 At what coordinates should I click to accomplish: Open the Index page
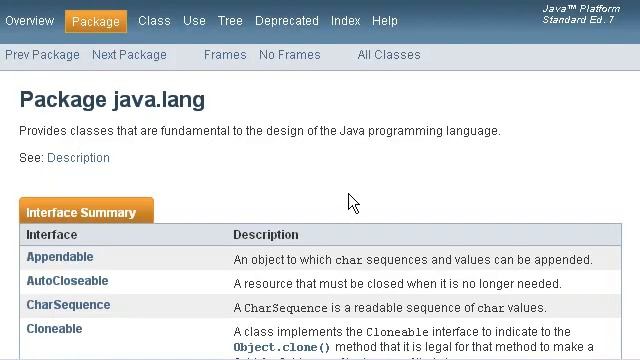pos(346,21)
